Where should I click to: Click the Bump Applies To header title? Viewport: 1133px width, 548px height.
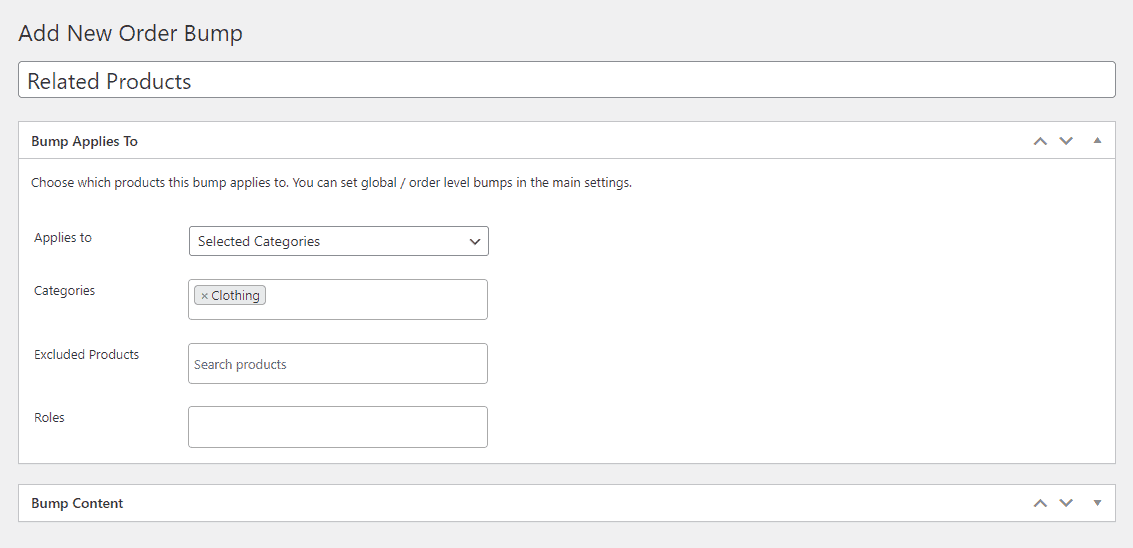coord(85,141)
